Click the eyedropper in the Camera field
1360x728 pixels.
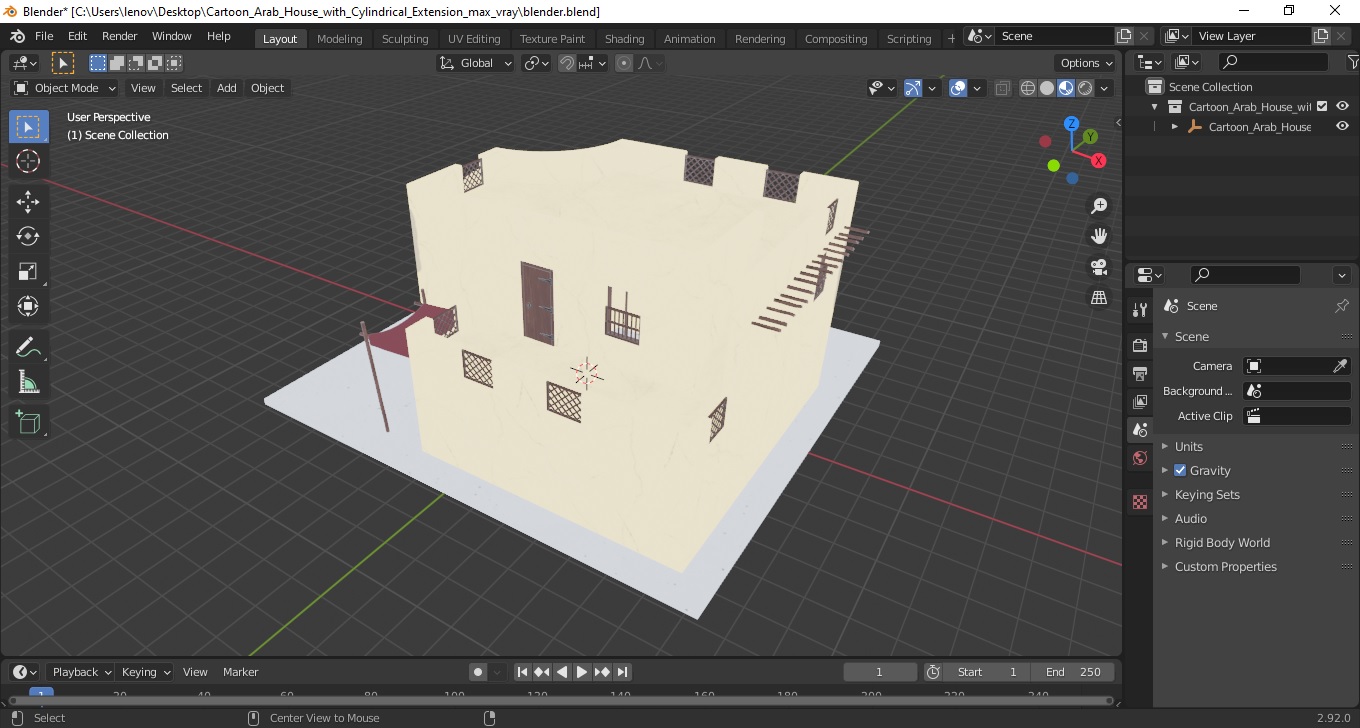[x=1340, y=366]
